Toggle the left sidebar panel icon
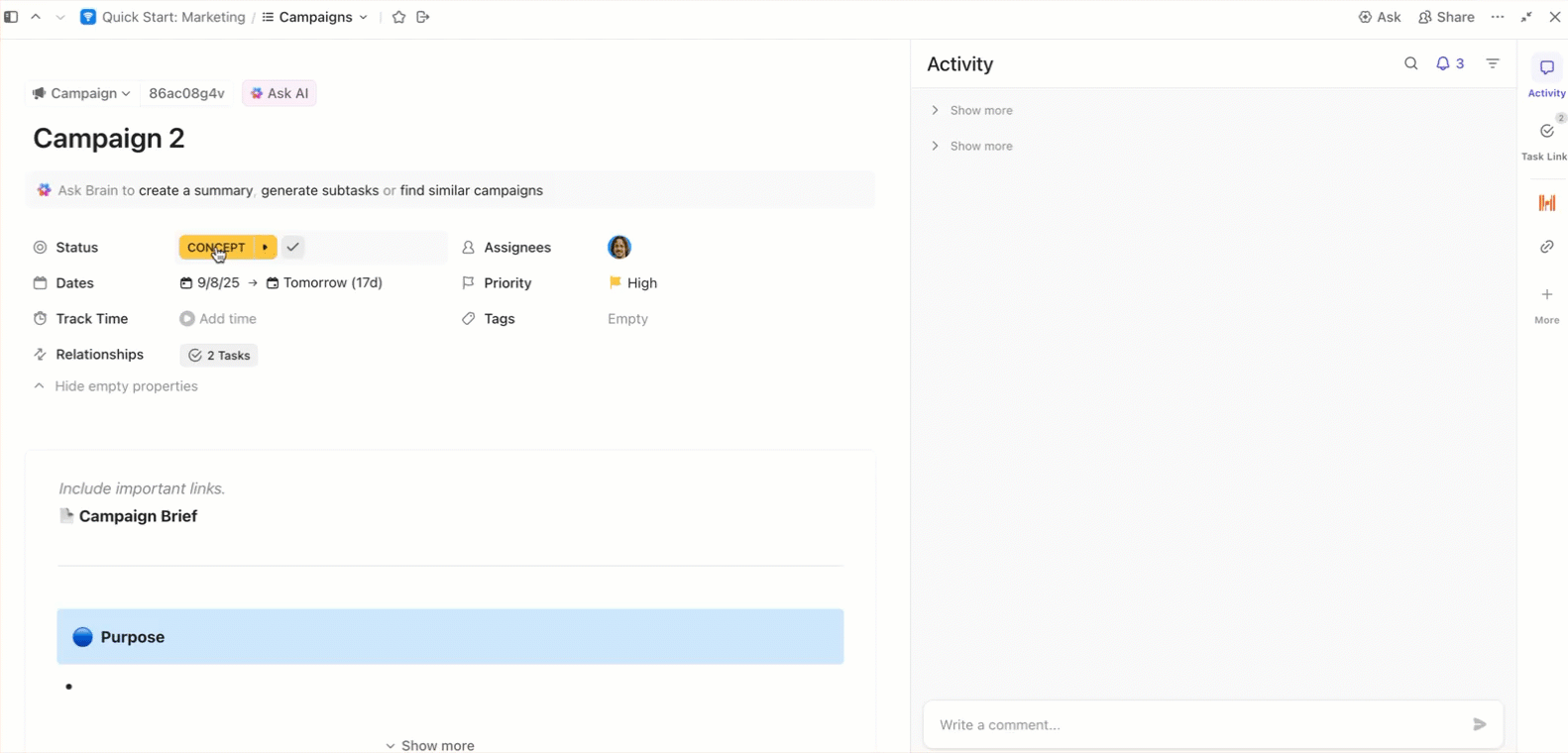Image resolution: width=1568 pixels, height=753 pixels. tap(12, 17)
